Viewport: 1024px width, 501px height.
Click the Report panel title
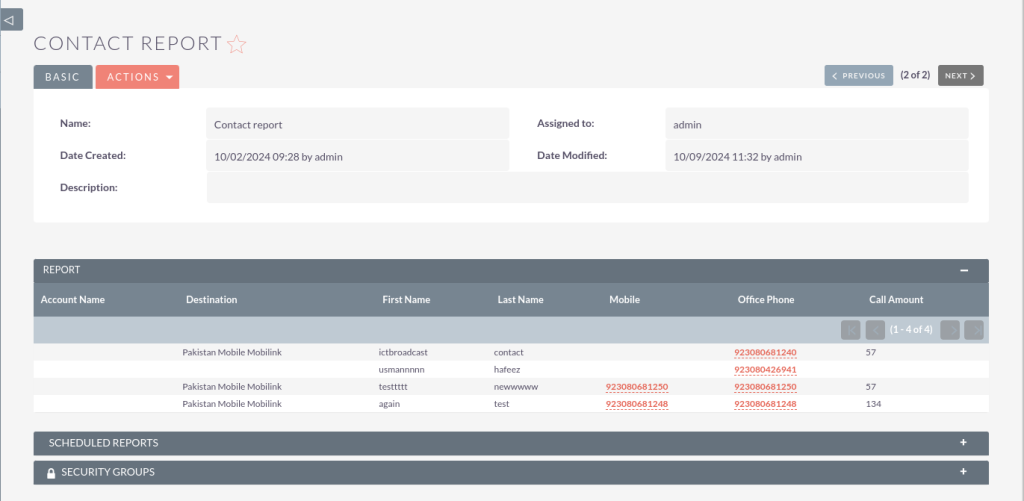[61, 270]
